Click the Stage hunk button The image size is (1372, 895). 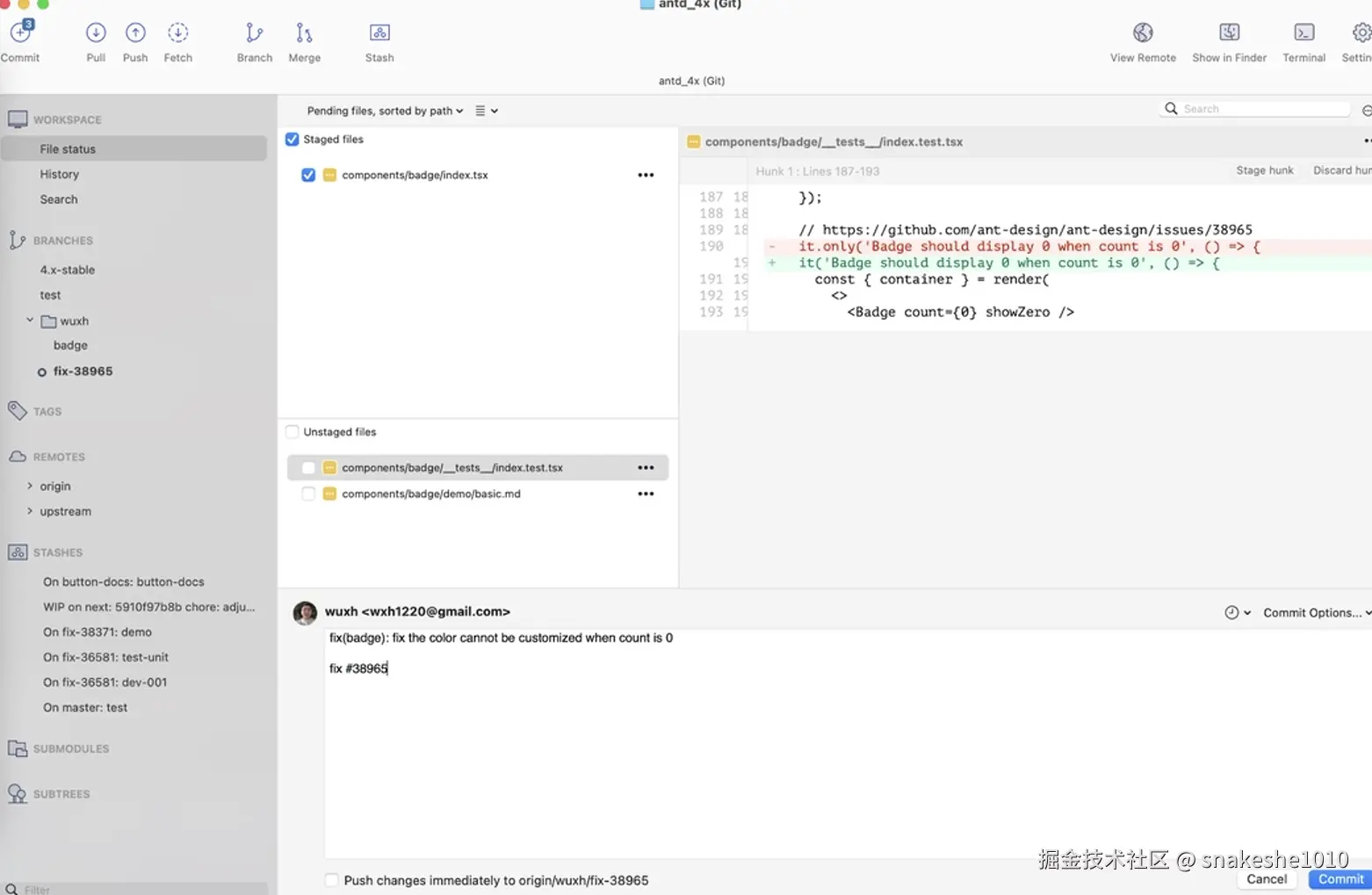point(1264,170)
